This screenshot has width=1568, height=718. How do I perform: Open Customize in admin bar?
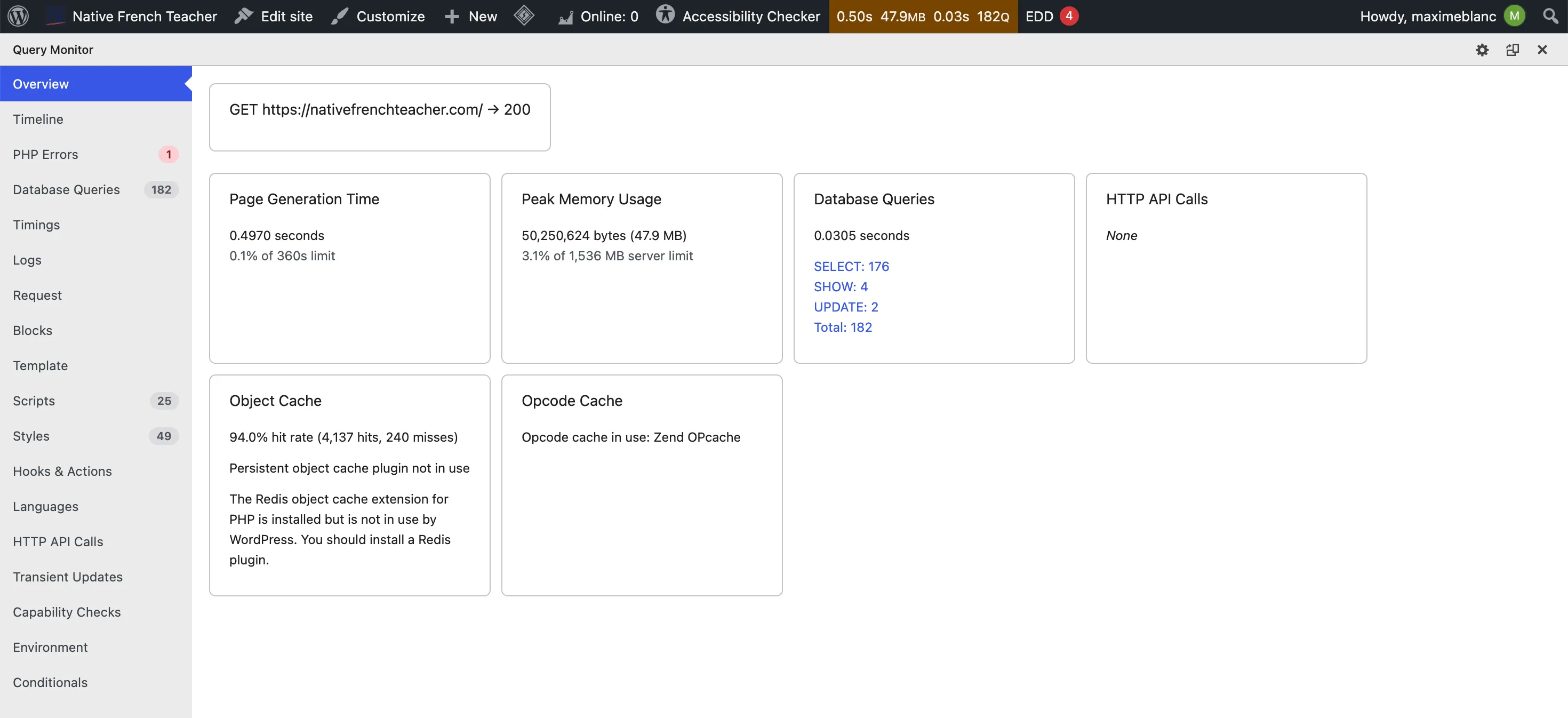pos(378,16)
